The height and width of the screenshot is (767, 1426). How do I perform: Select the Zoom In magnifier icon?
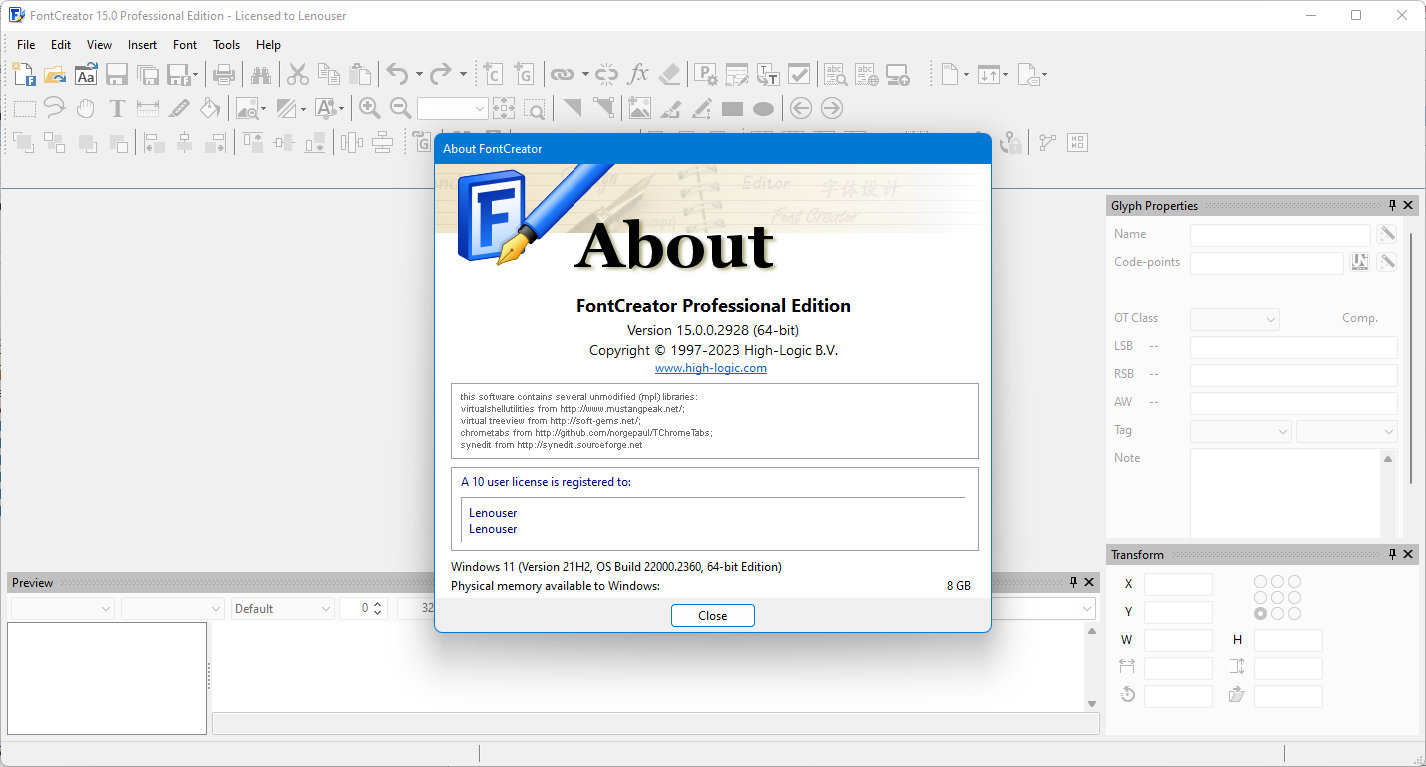pos(369,109)
